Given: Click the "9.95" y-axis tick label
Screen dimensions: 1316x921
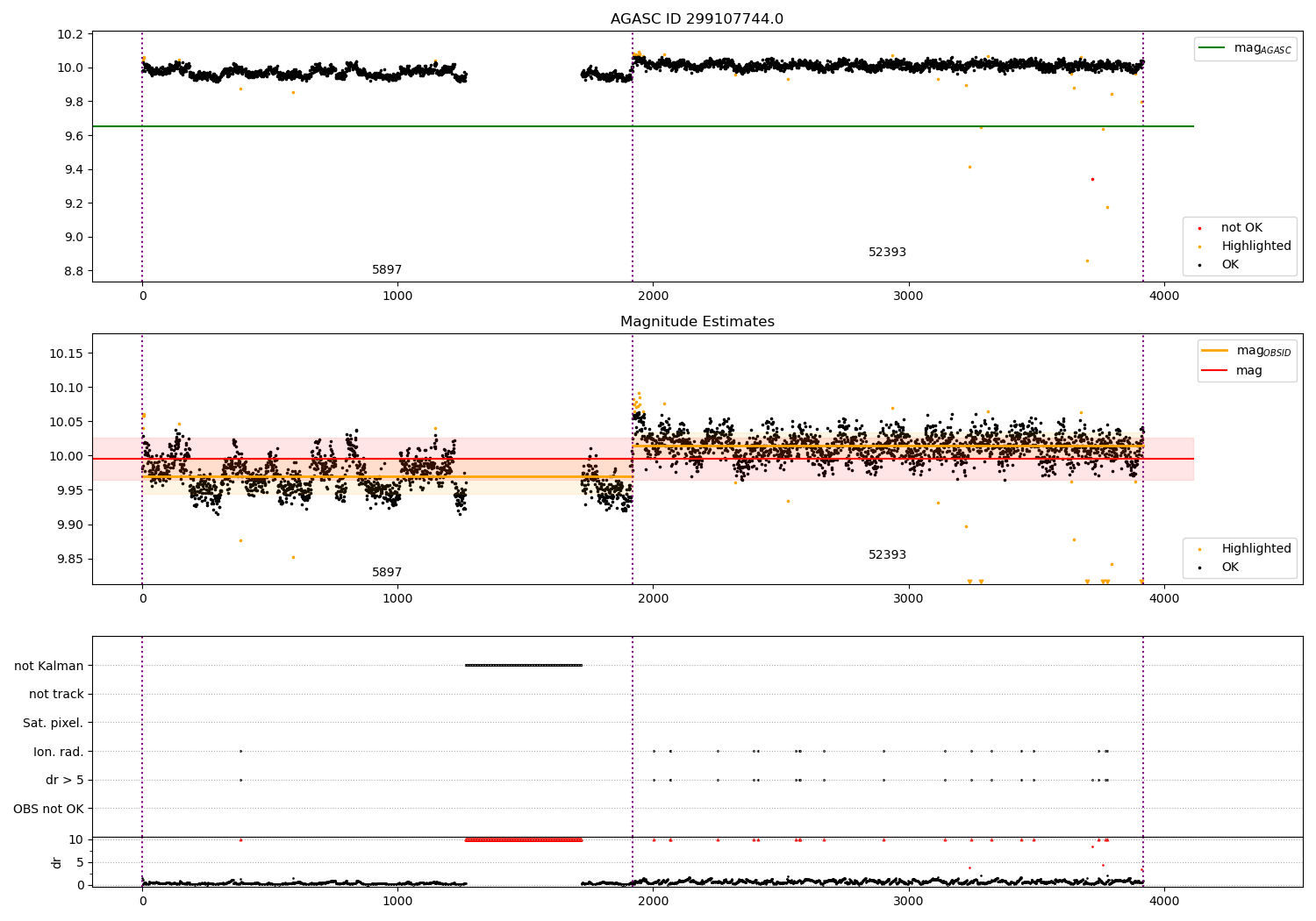Looking at the screenshot, I should click(x=69, y=490).
